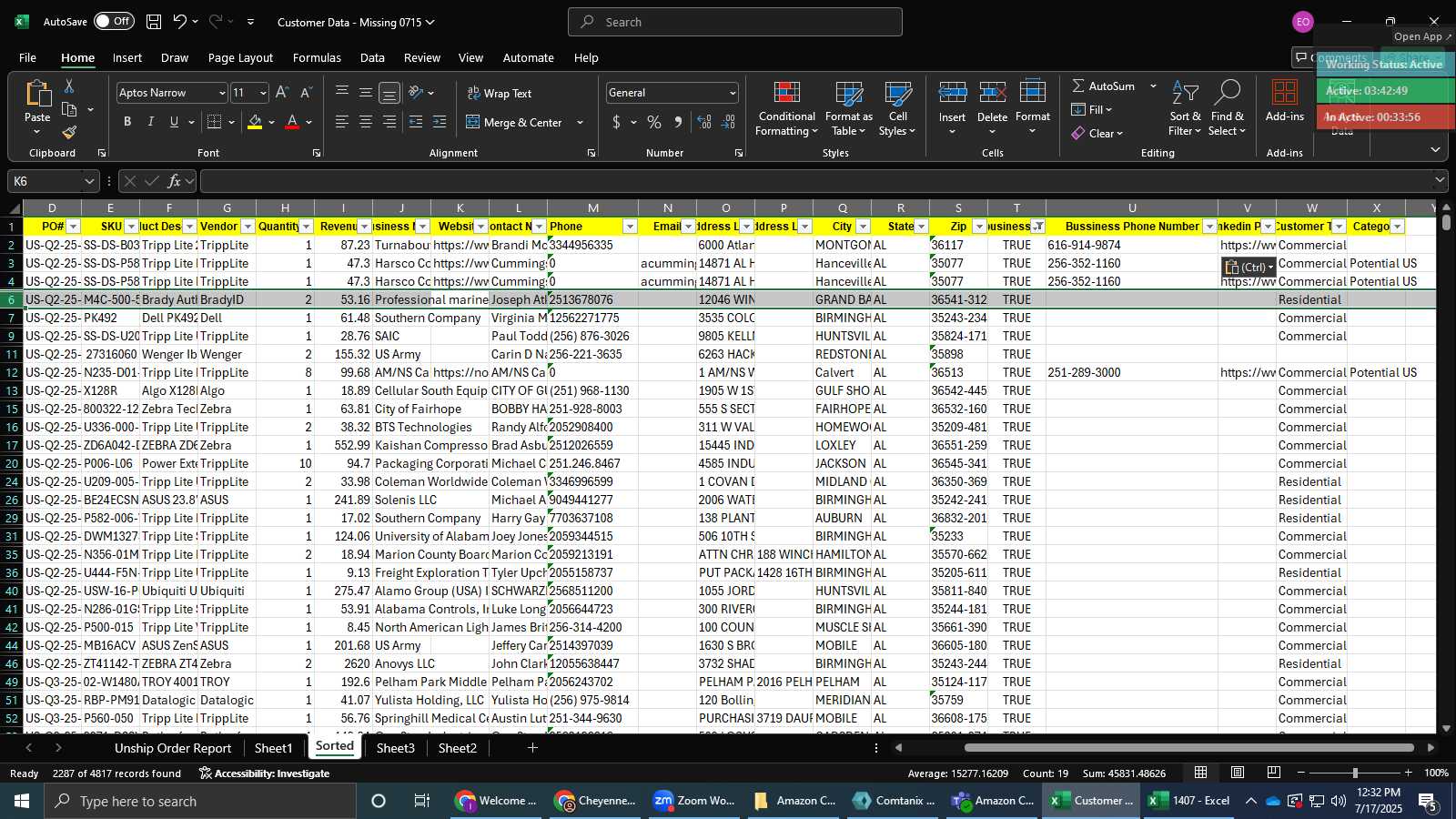Viewport: 1456px width, 819px height.
Task: Switch to Unship Order Report sheet
Action: pos(173,748)
